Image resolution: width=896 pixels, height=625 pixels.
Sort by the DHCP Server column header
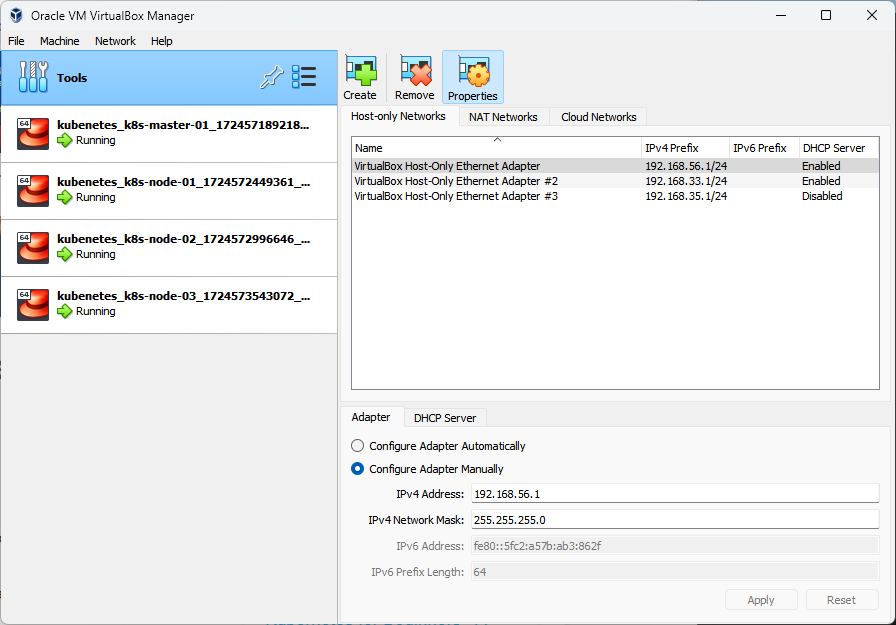839,148
